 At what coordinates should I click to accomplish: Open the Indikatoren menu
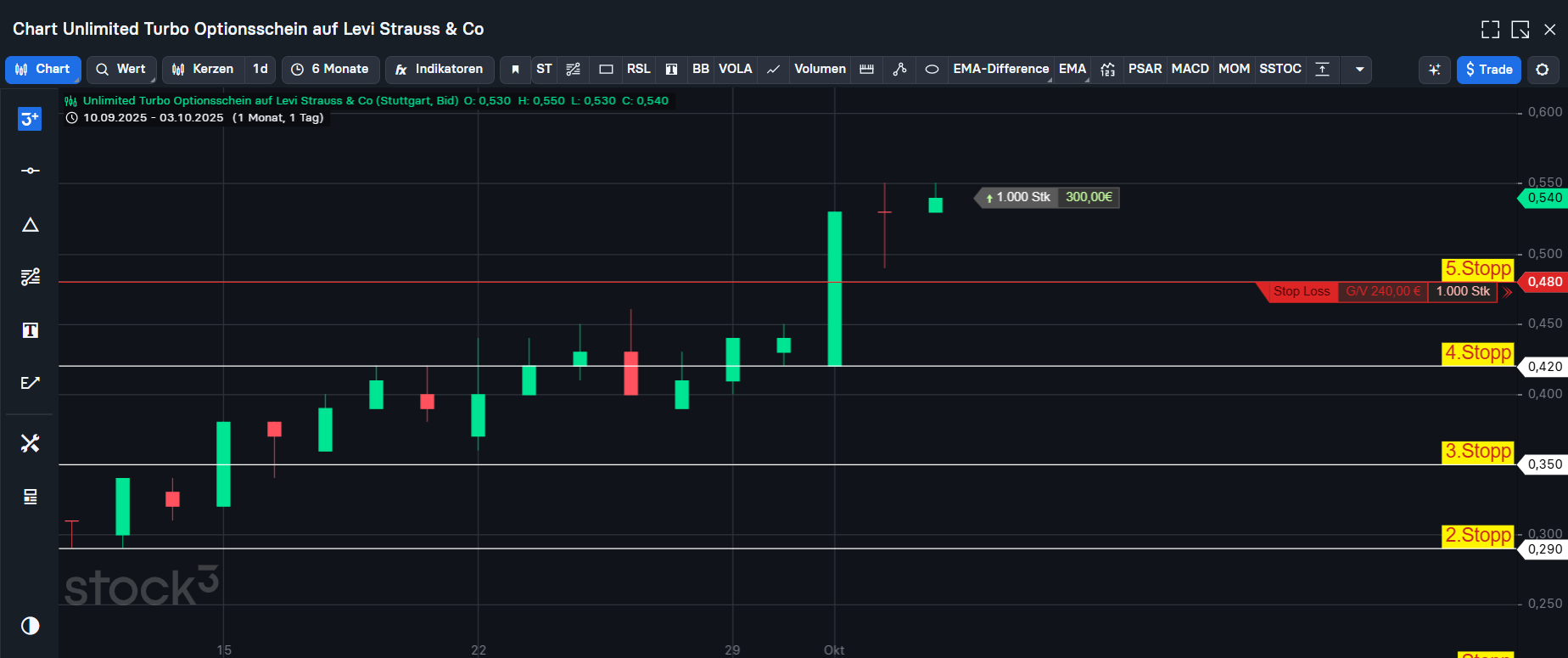pos(440,70)
